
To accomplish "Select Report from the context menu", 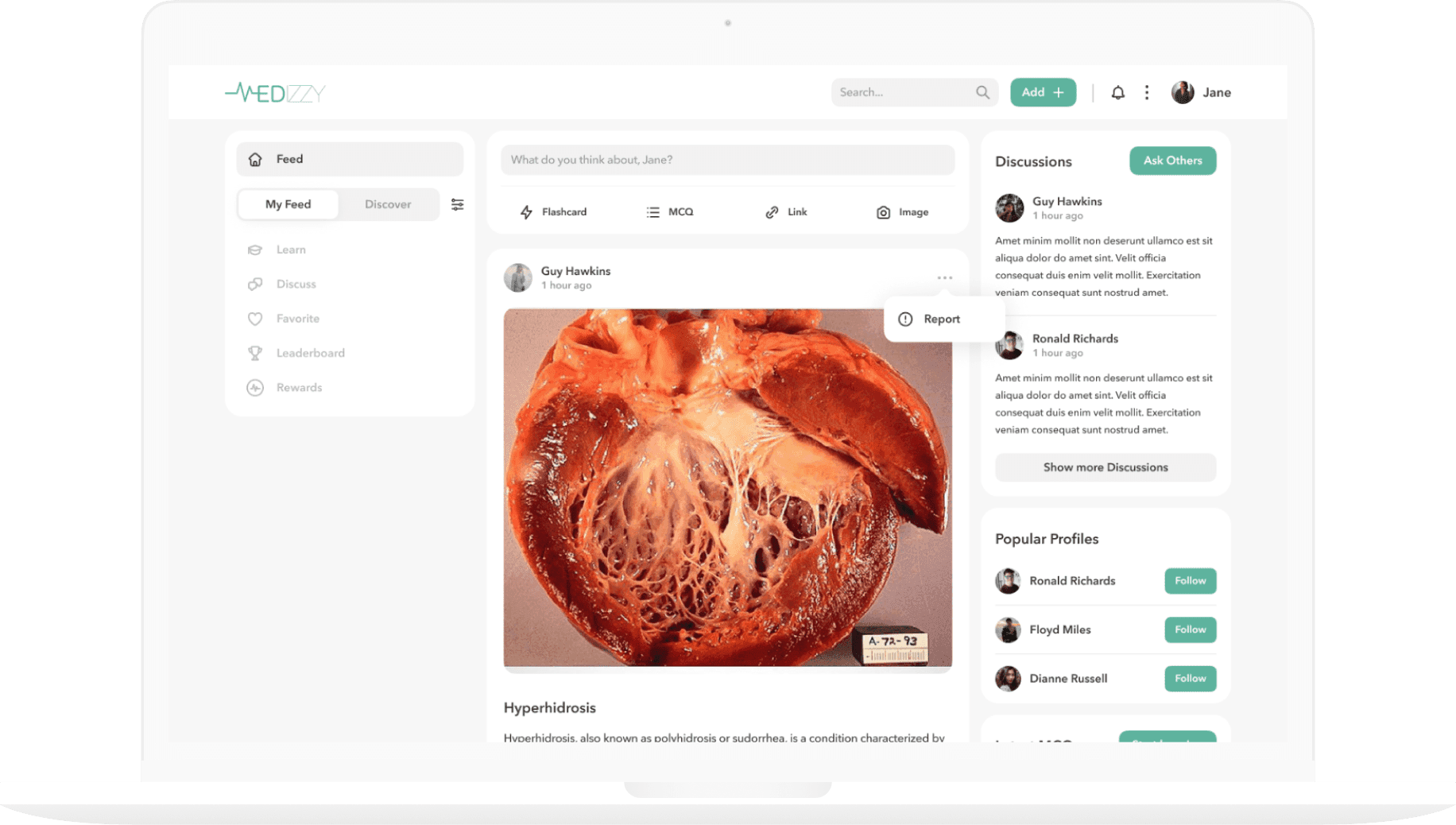I will coord(942,319).
